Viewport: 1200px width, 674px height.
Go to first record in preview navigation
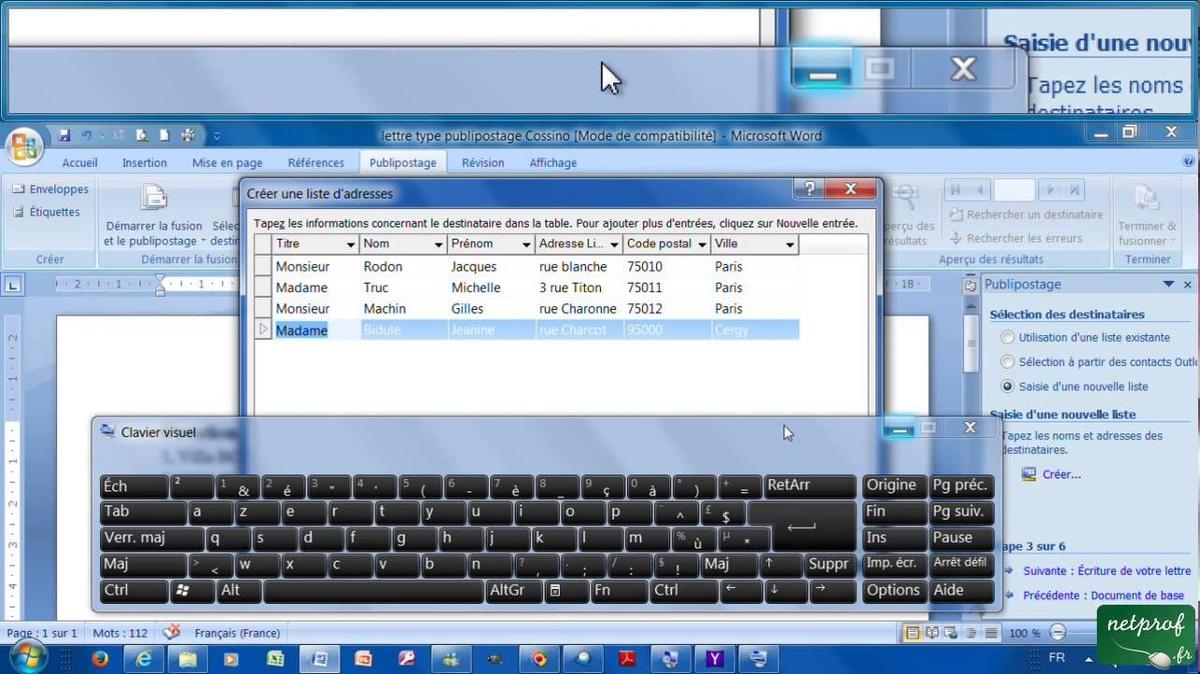tap(954, 189)
